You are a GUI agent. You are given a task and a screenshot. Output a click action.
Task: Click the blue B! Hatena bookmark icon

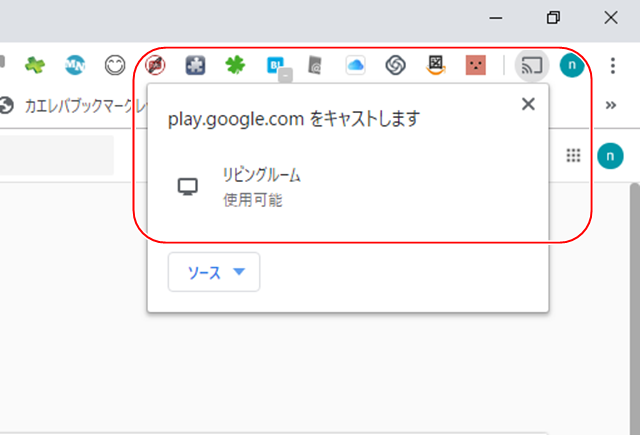point(276,66)
